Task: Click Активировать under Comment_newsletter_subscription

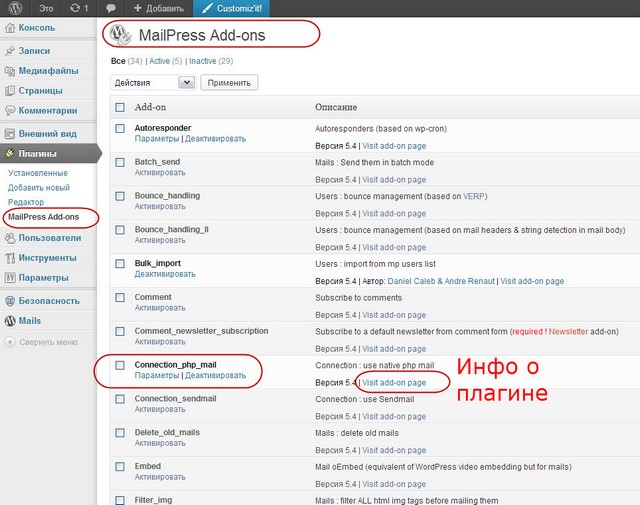Action: point(160,342)
